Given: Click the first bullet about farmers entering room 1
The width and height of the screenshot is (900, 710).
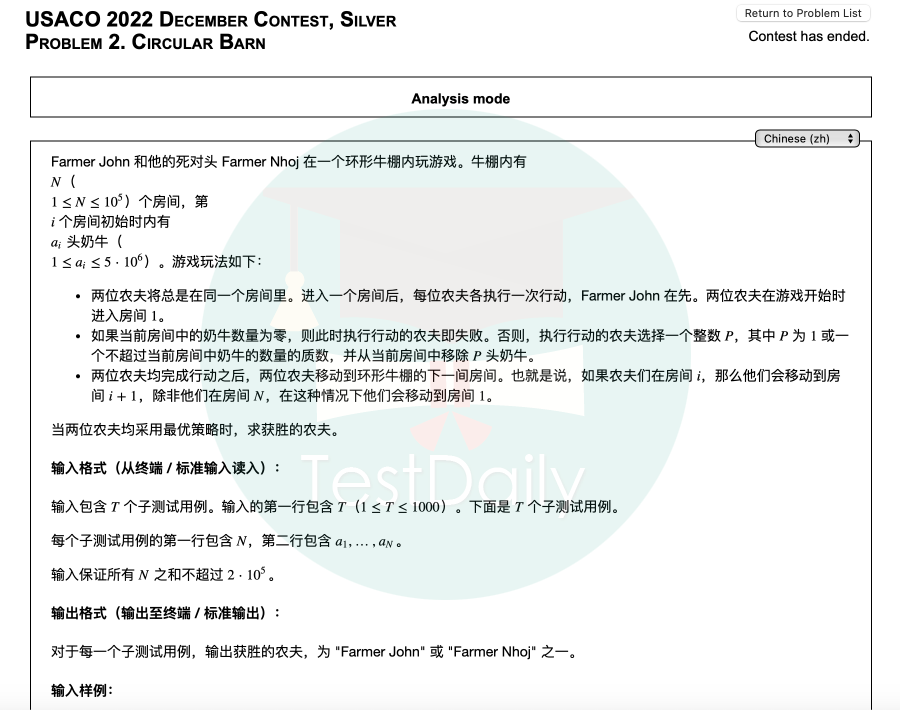Looking at the screenshot, I should coord(468,304).
